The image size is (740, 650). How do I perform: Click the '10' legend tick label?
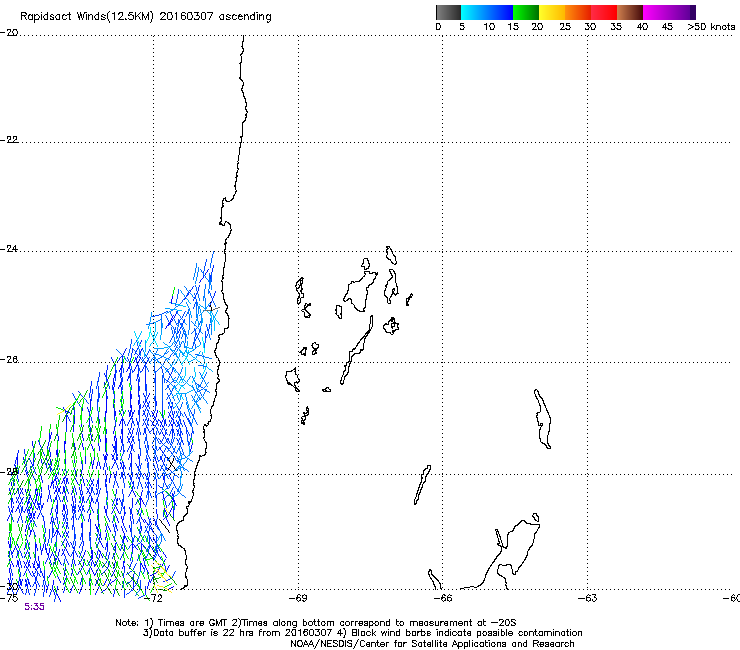pyautogui.click(x=489, y=27)
